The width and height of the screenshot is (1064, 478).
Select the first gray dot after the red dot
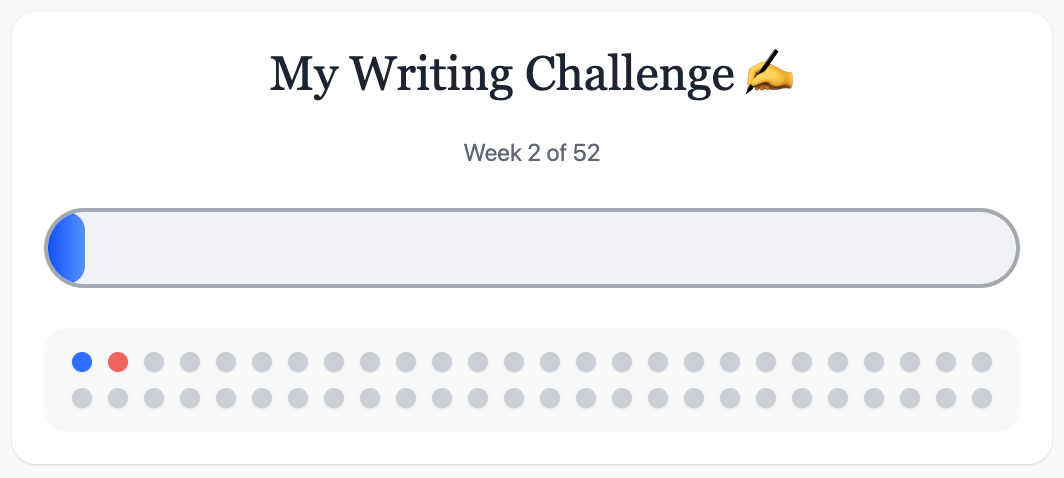point(154,361)
